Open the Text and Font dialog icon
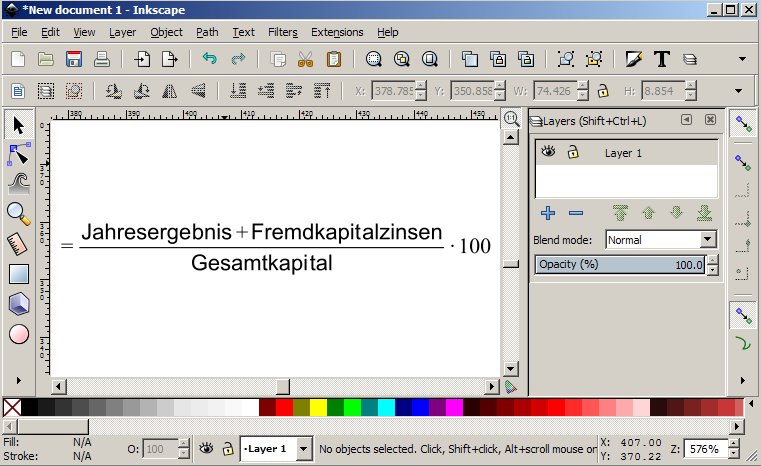This screenshot has height=466, width=761. click(x=661, y=59)
